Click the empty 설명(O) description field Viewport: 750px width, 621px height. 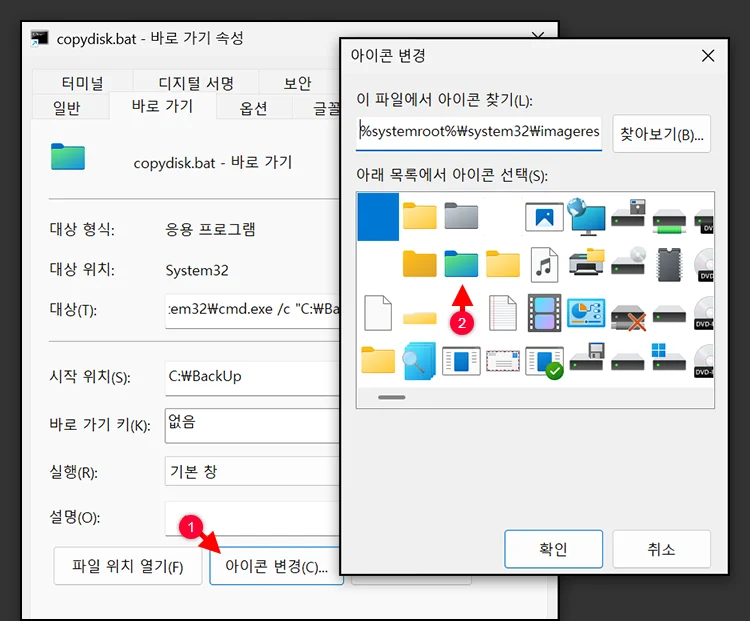pyautogui.click(x=253, y=519)
